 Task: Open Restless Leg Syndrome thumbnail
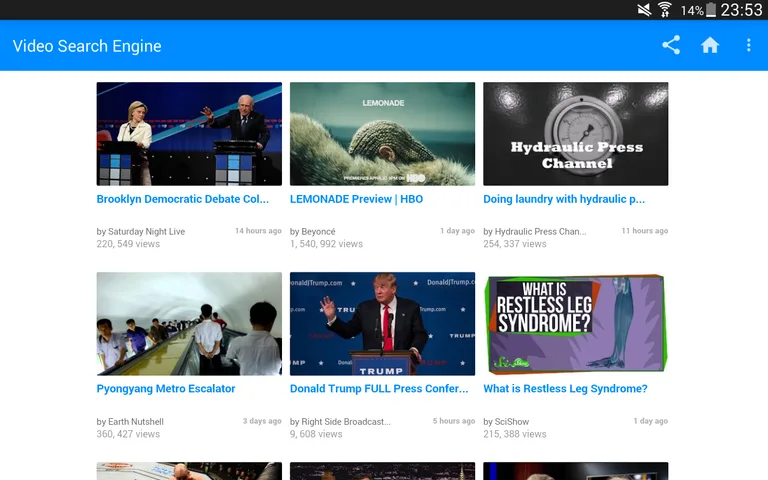click(576, 324)
